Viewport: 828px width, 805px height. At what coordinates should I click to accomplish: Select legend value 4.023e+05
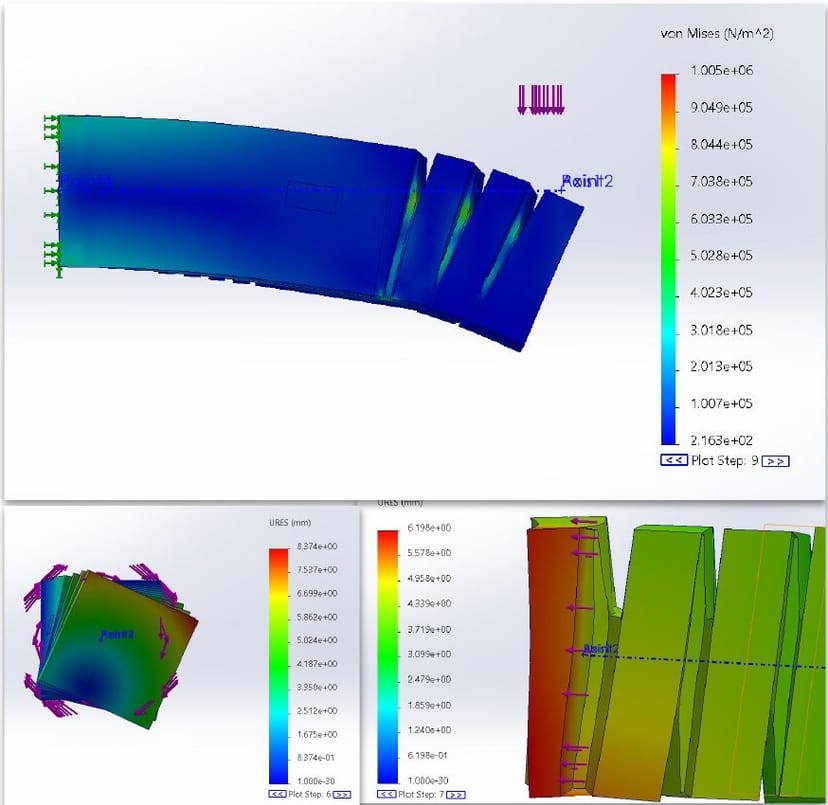[721, 293]
